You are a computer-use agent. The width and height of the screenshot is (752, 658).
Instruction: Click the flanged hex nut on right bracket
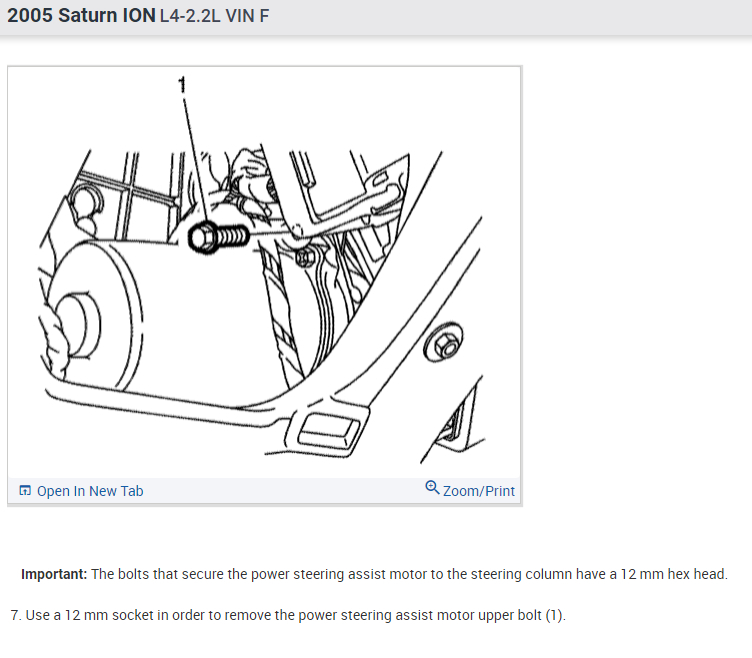point(443,342)
